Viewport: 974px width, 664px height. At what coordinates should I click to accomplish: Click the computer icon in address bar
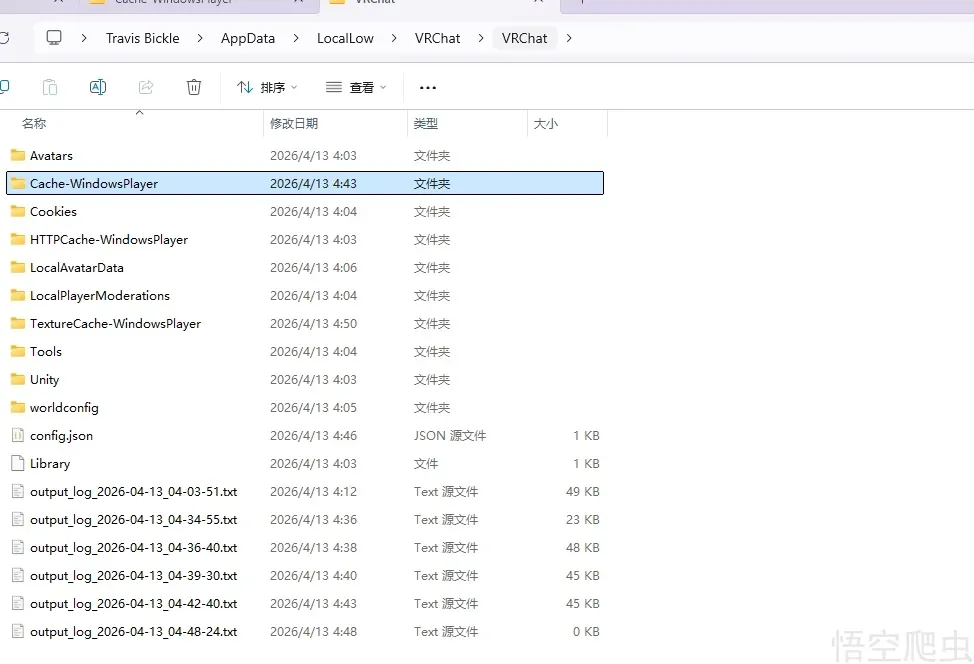click(54, 38)
